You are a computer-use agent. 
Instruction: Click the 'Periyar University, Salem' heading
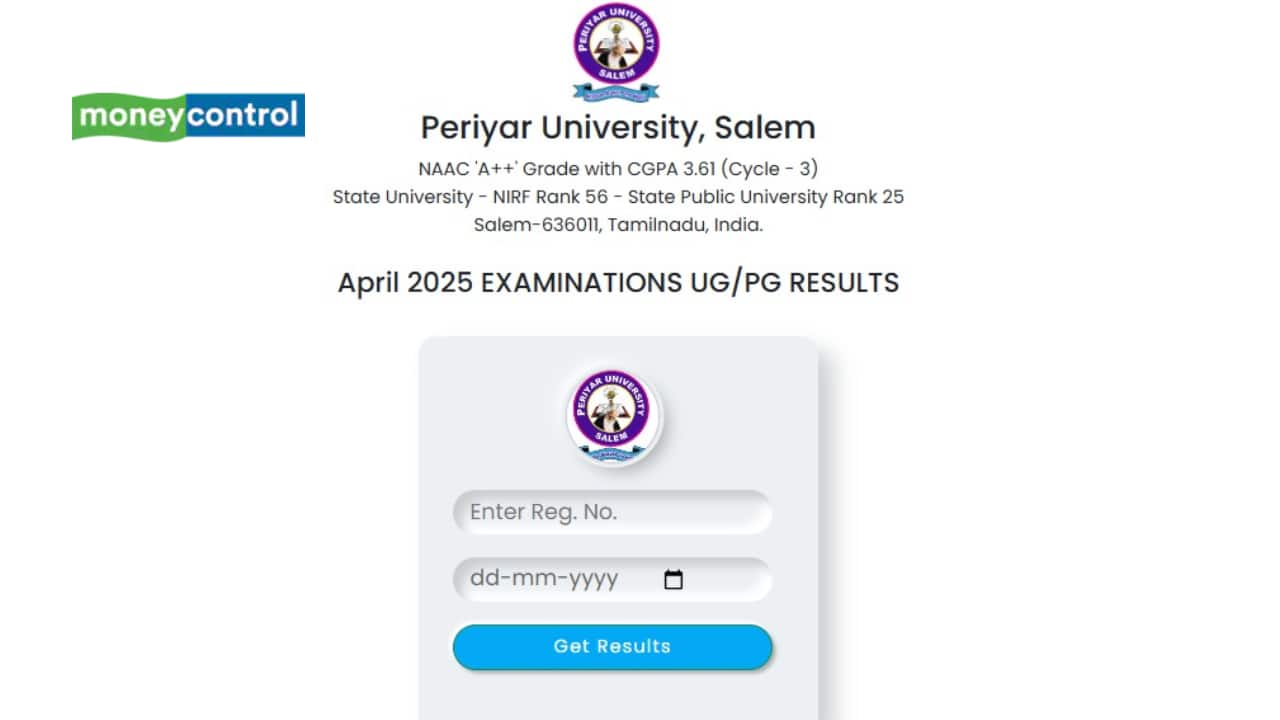[617, 127]
